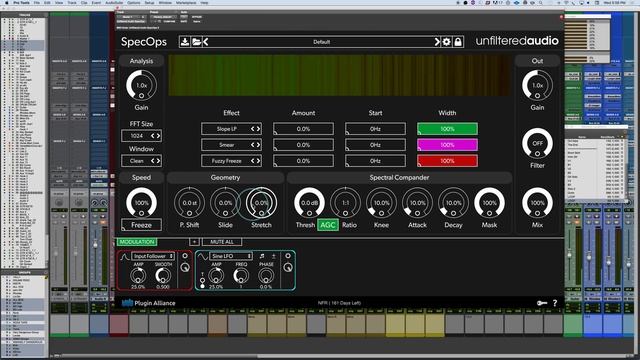640x360 pixels.
Task: Click the Speed 100% knob
Action: (141, 202)
